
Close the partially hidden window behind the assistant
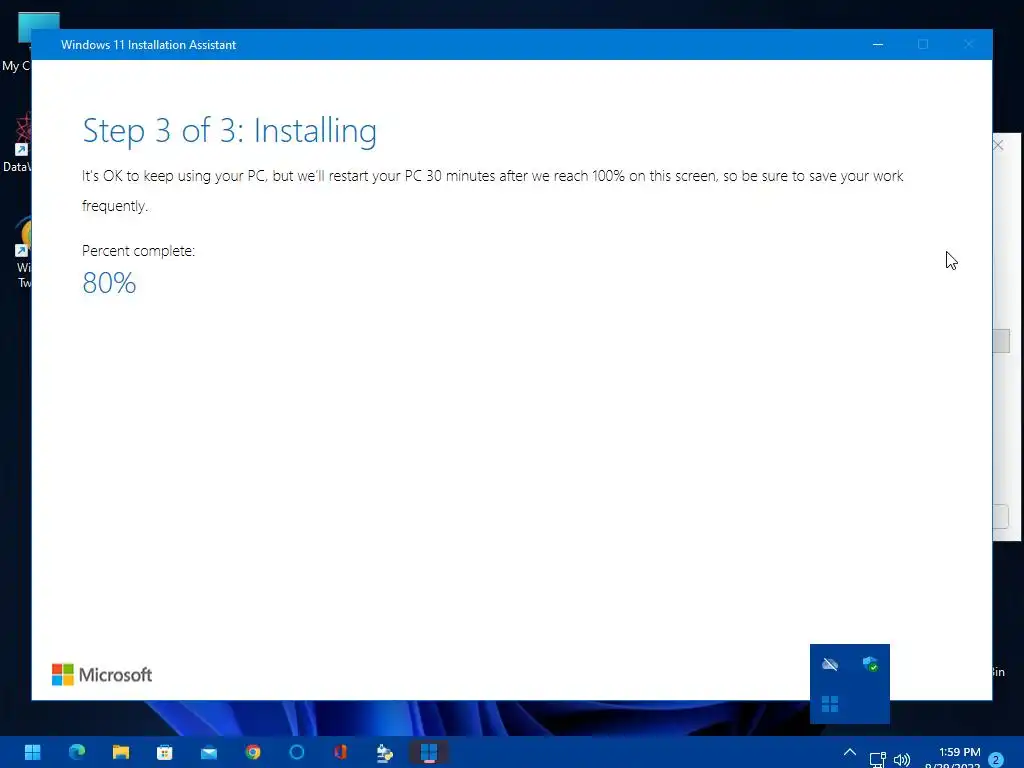(x=999, y=145)
